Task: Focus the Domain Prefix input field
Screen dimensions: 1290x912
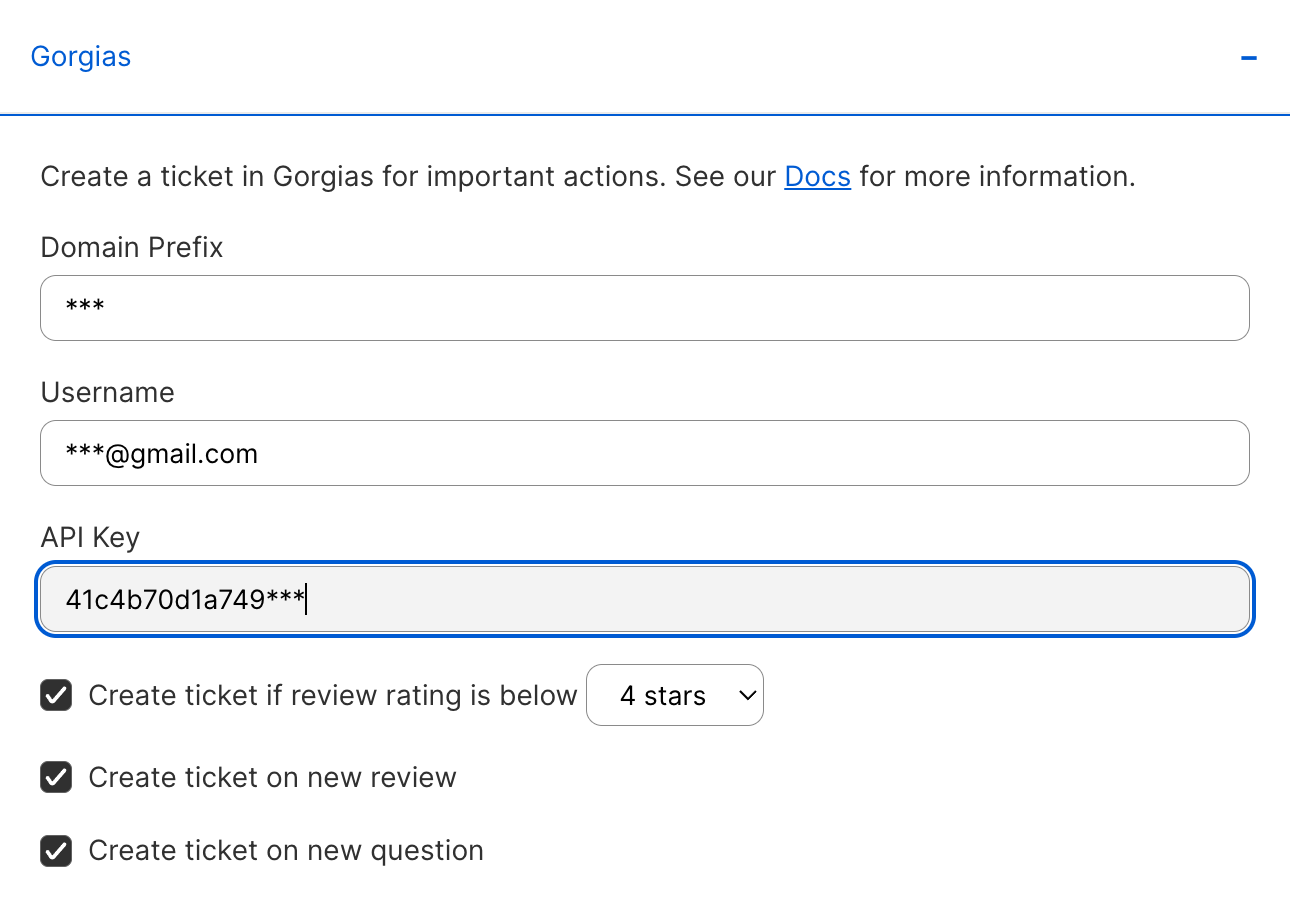Action: click(x=645, y=308)
